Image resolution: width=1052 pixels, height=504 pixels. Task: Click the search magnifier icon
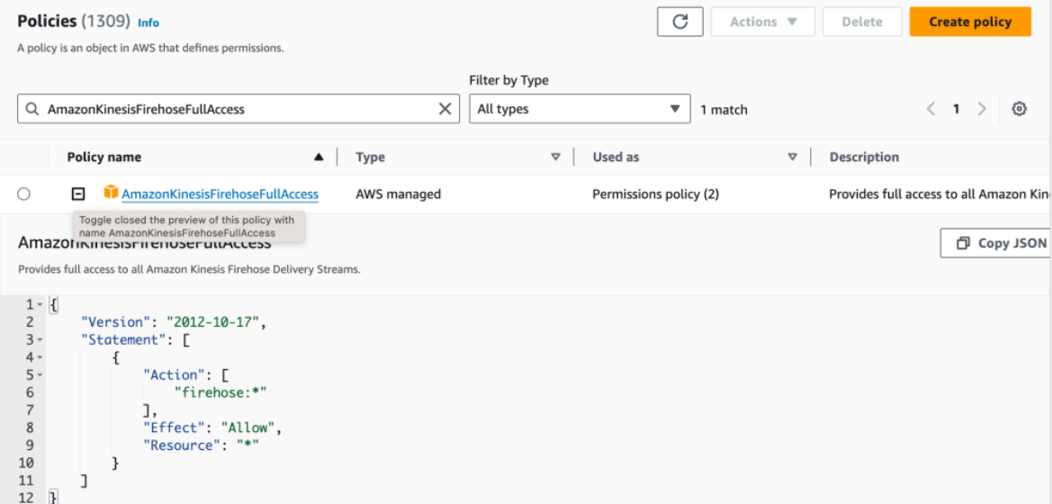click(32, 109)
